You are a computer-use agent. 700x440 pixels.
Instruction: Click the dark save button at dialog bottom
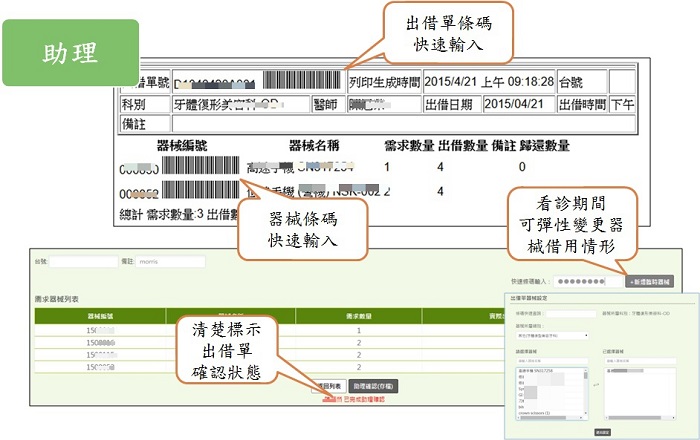click(x=602, y=432)
